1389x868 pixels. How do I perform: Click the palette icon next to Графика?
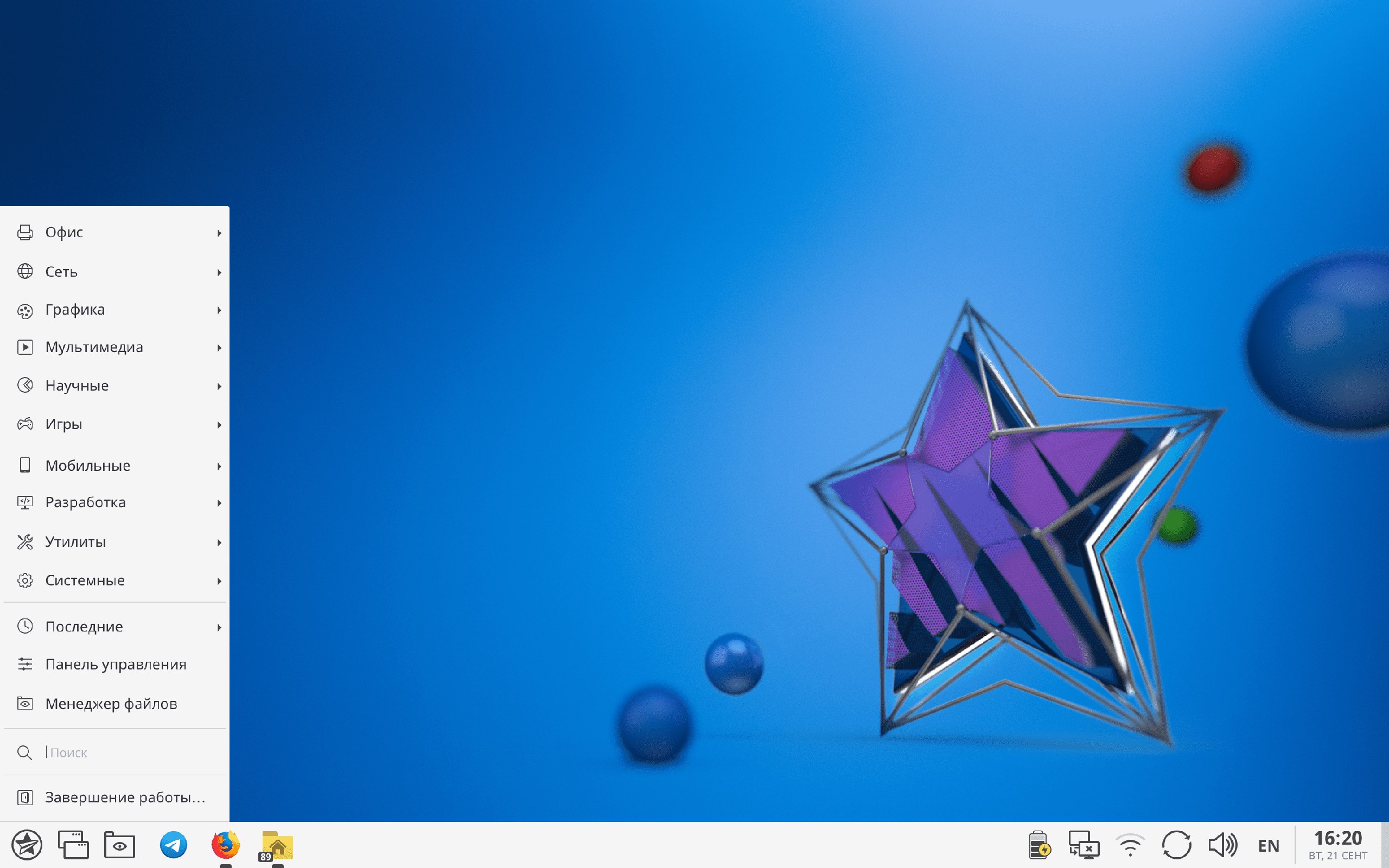24,310
